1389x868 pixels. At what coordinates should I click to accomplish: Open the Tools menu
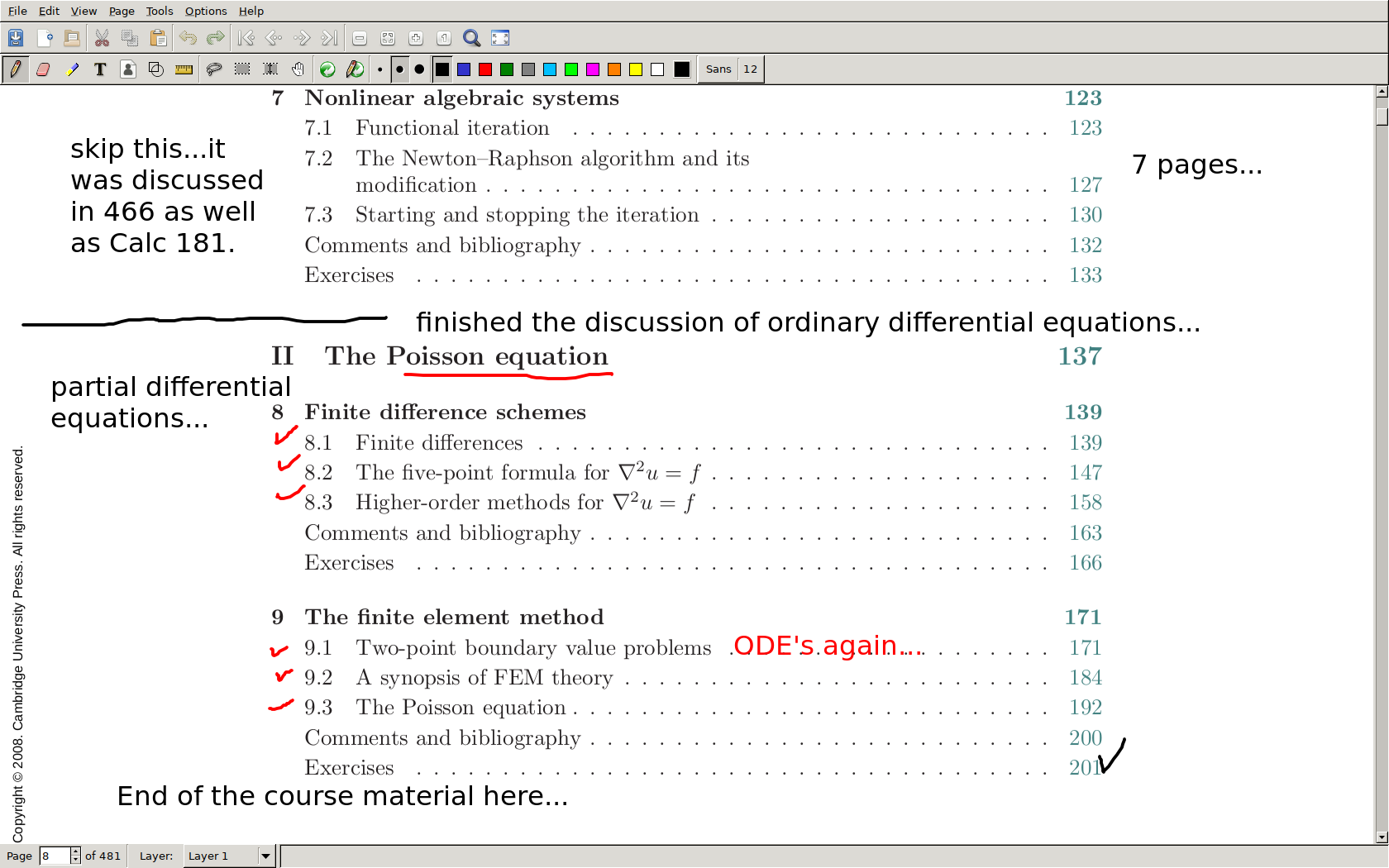[x=159, y=11]
